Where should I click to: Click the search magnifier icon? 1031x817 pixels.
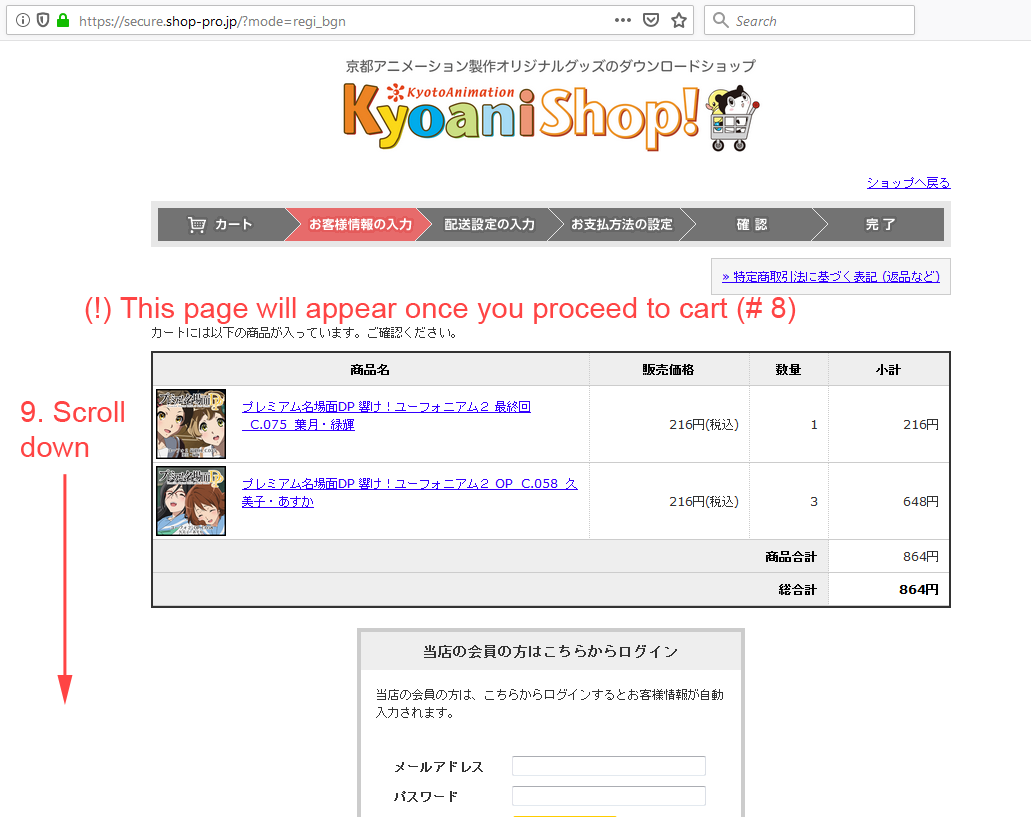[721, 20]
